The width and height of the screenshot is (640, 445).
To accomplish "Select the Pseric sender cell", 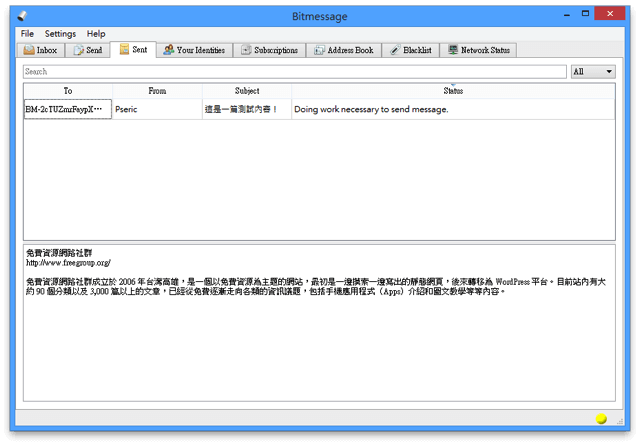I will pyautogui.click(x=157, y=109).
